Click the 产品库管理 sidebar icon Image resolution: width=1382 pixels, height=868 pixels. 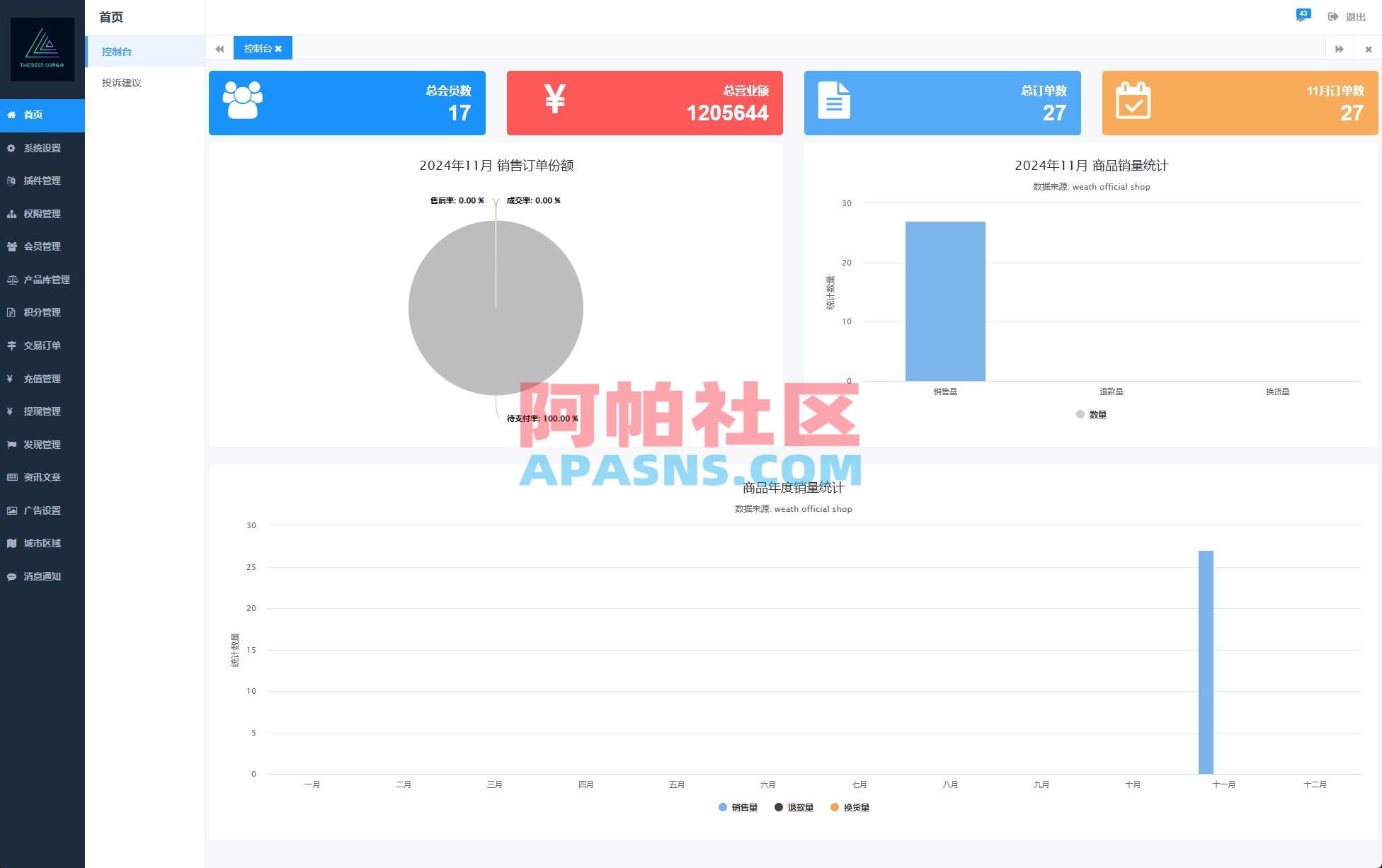(x=11, y=279)
